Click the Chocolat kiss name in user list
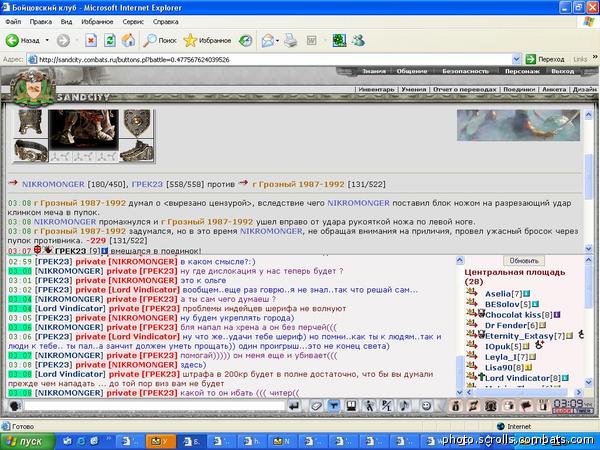This screenshot has height=450, width=600. 513,315
